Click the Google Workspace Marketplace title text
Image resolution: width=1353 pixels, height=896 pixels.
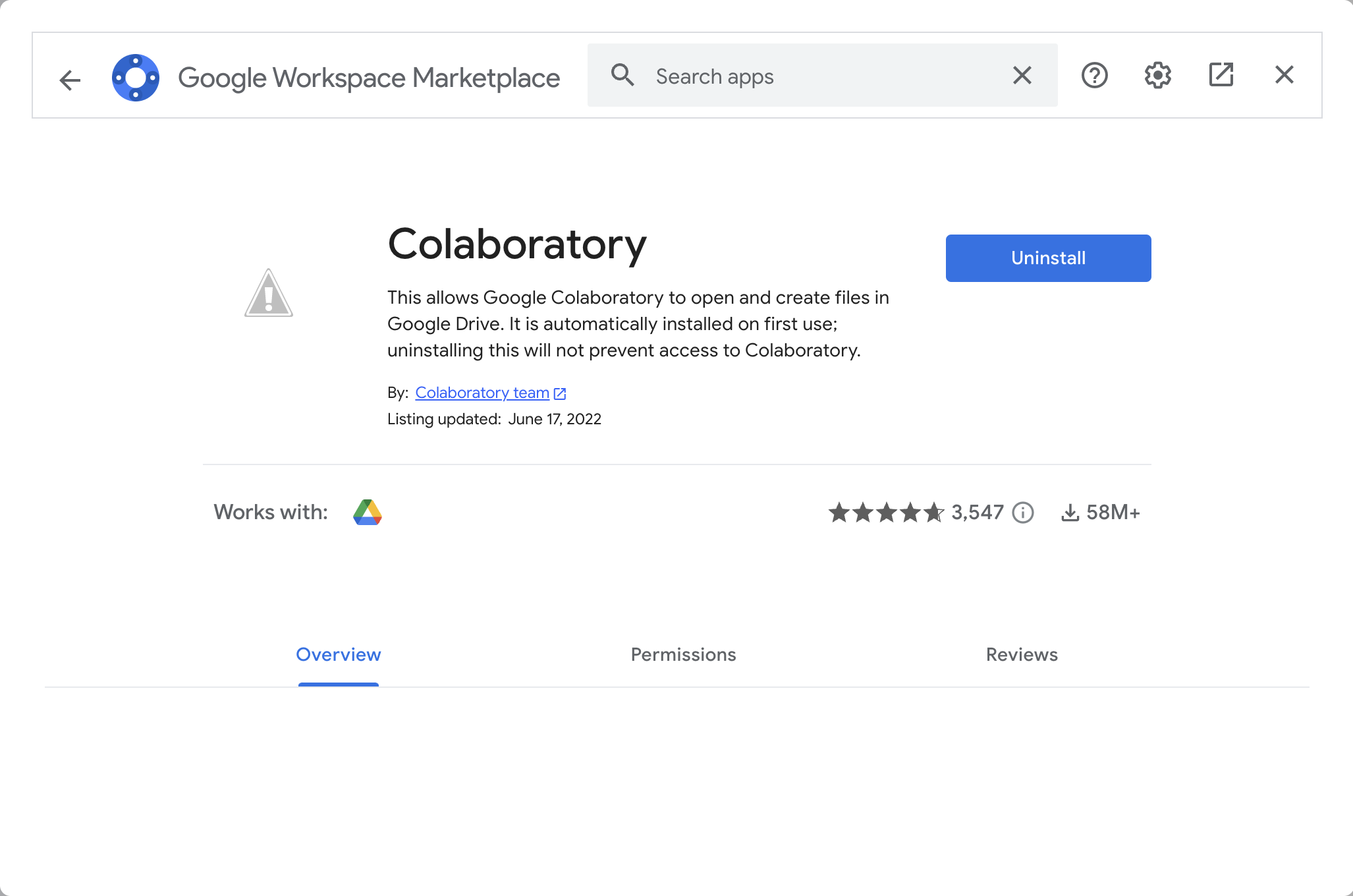pyautogui.click(x=369, y=78)
